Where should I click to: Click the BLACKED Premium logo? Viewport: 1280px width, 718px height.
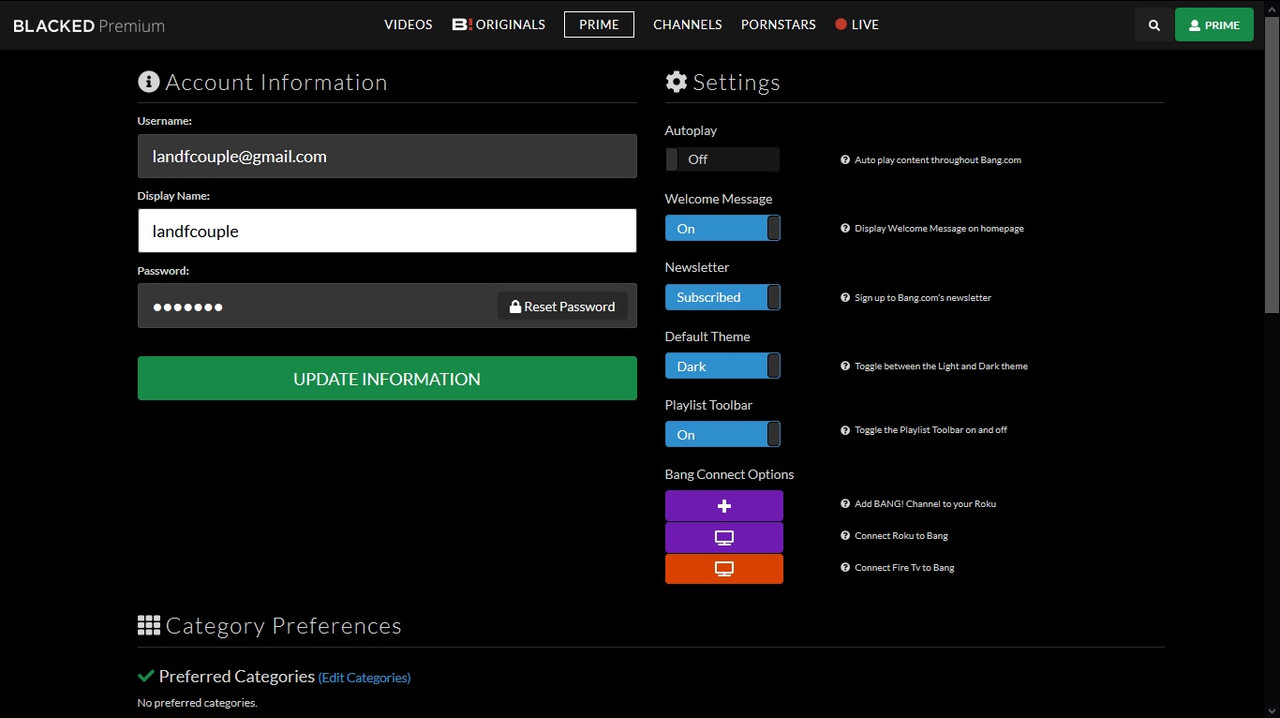pyautogui.click(x=89, y=26)
